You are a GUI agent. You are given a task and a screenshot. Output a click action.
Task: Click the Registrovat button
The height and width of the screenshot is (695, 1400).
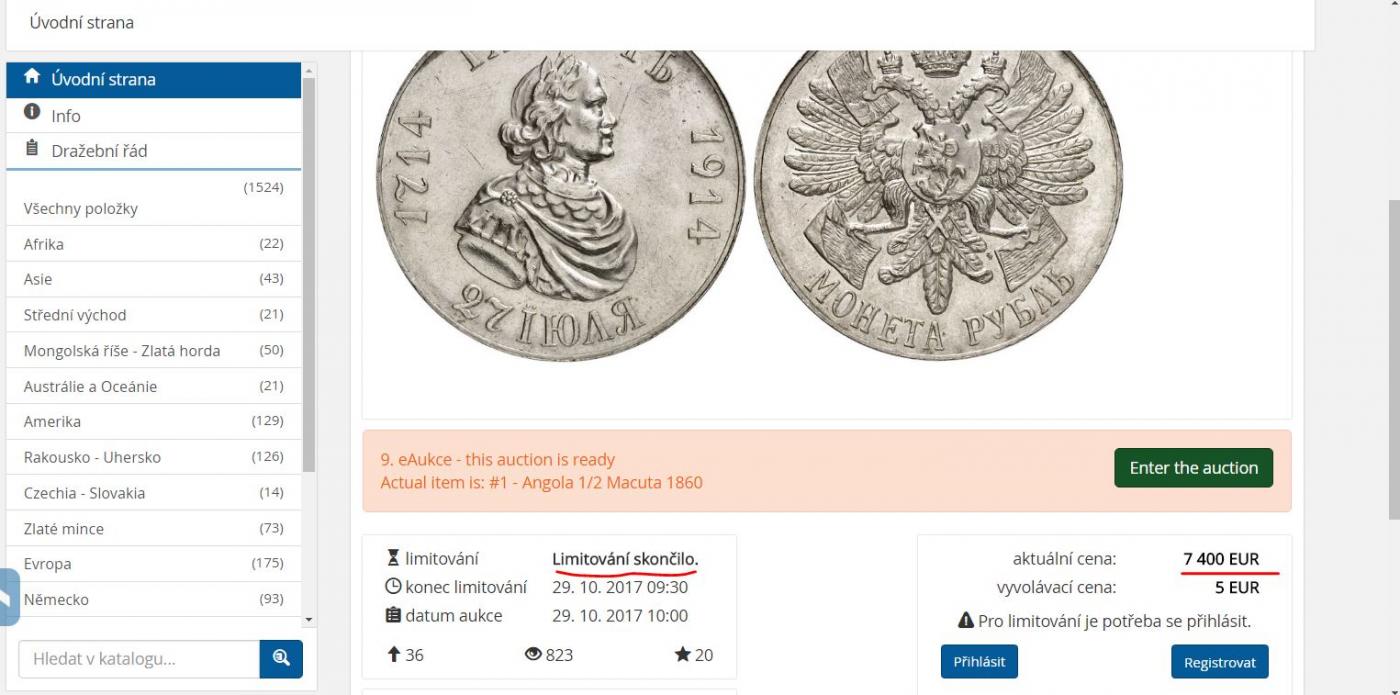(1220, 662)
